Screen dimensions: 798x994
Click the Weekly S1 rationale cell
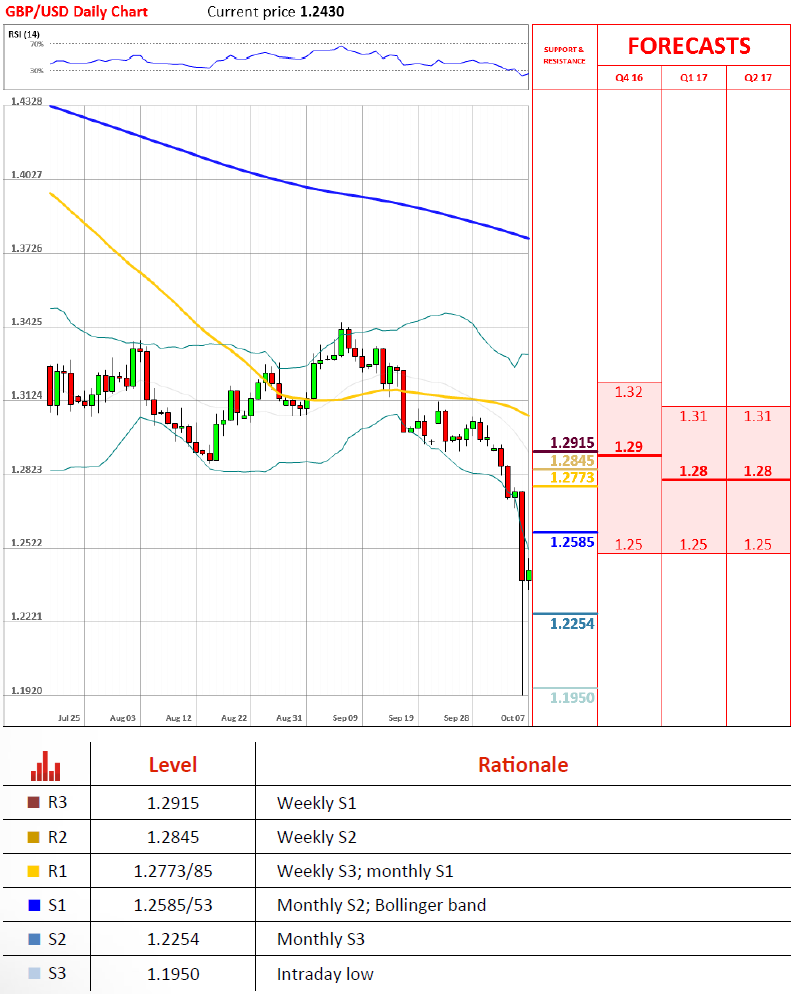[x=317, y=803]
